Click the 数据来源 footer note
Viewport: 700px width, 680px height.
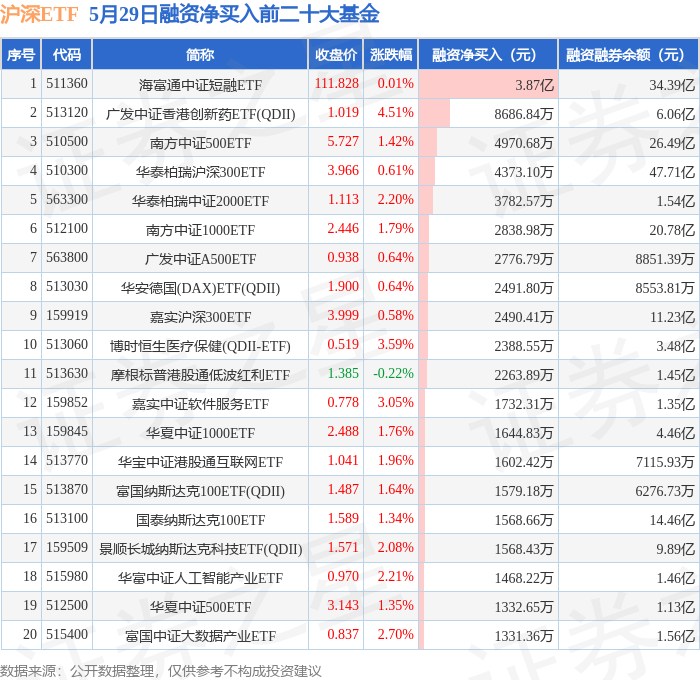pyautogui.click(x=161, y=671)
